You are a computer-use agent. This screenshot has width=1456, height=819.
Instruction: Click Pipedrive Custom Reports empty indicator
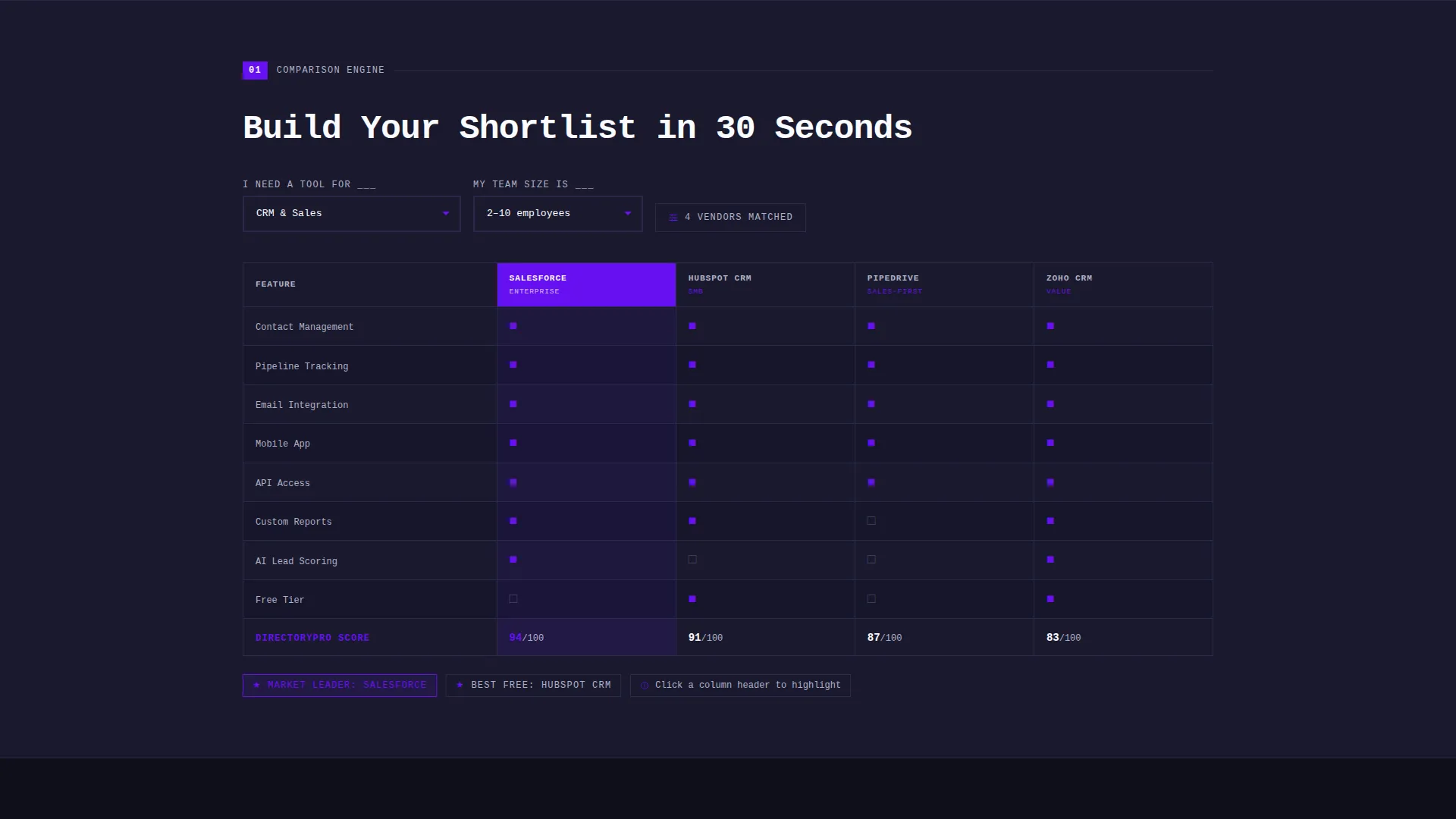click(871, 521)
